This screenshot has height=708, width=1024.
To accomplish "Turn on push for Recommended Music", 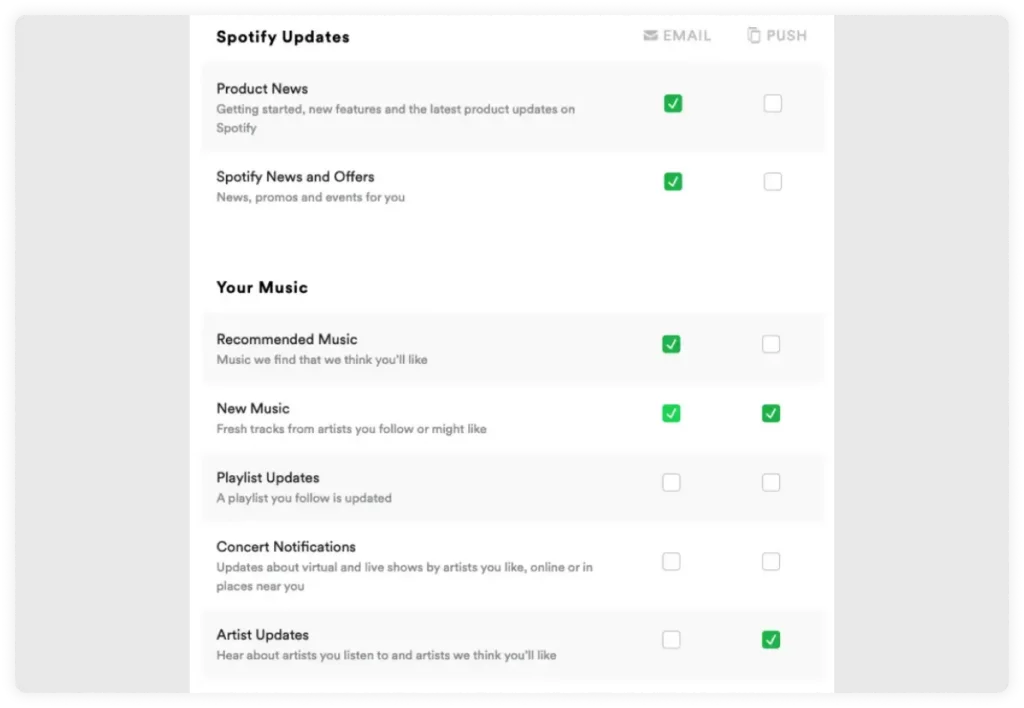I will [771, 344].
